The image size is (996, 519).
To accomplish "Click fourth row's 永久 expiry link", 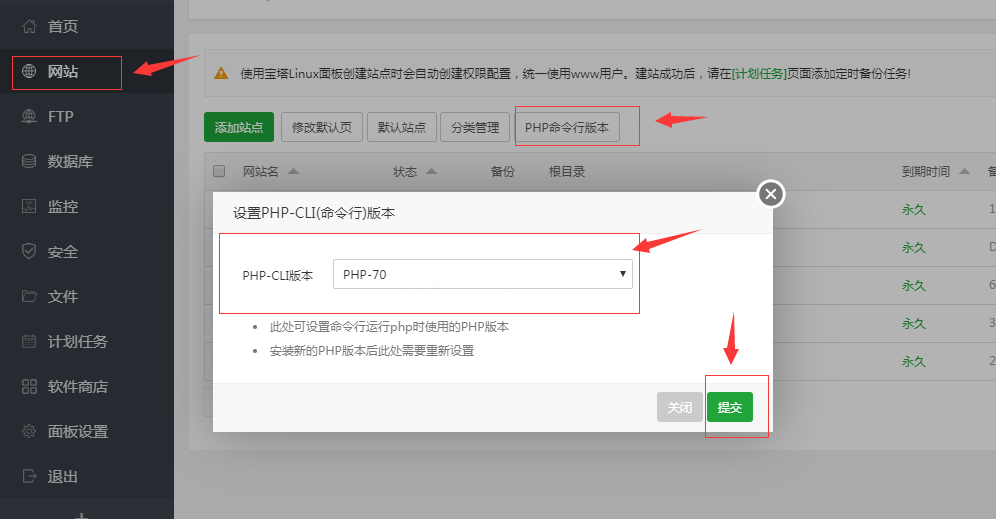I will click(913, 323).
